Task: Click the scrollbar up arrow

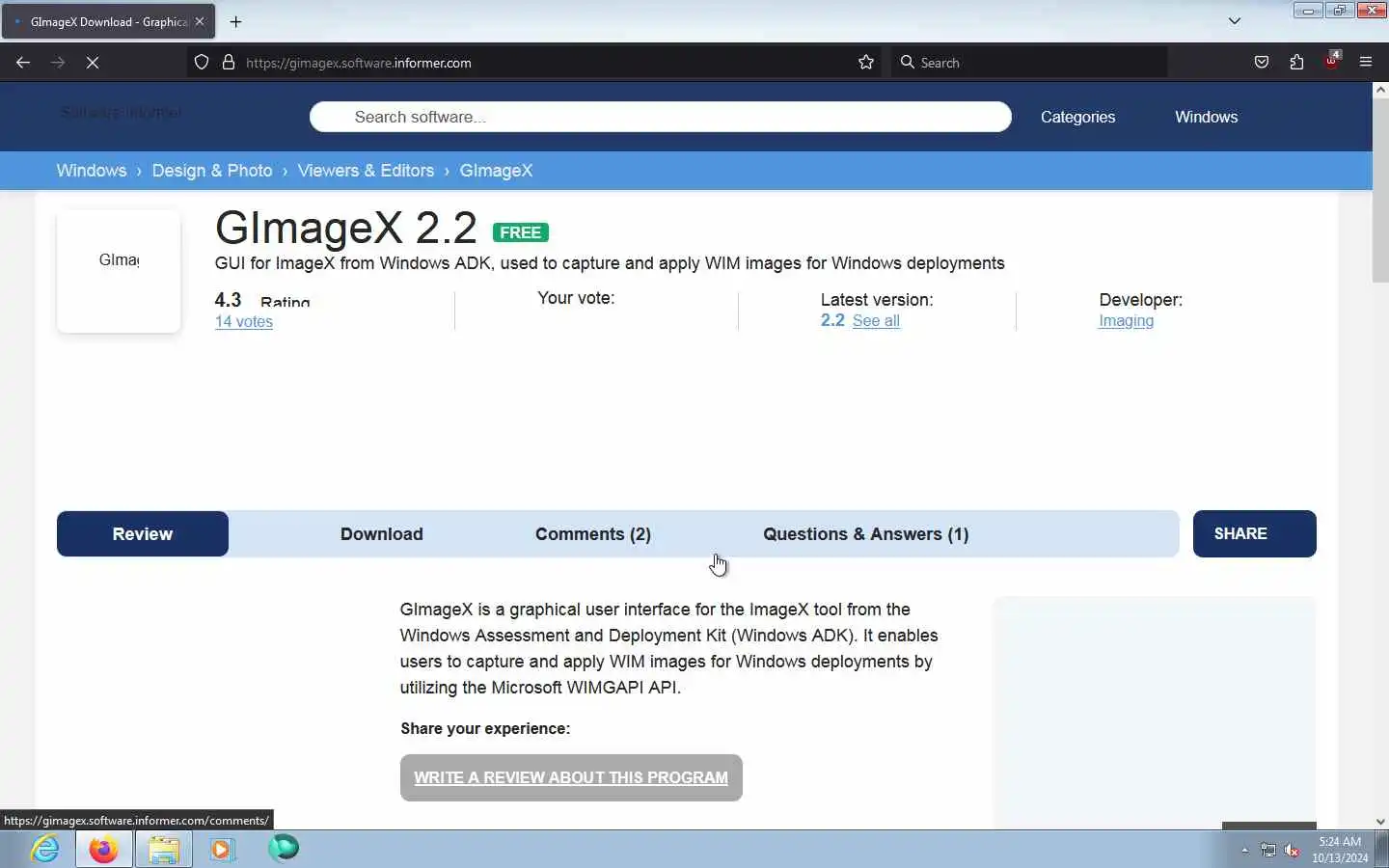Action: coord(1380,90)
